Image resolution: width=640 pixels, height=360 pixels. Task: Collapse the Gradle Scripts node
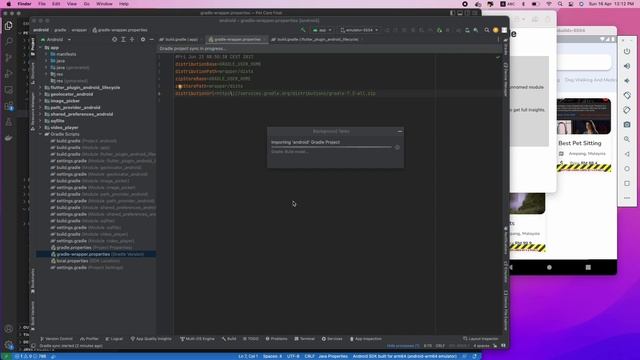click(41, 134)
